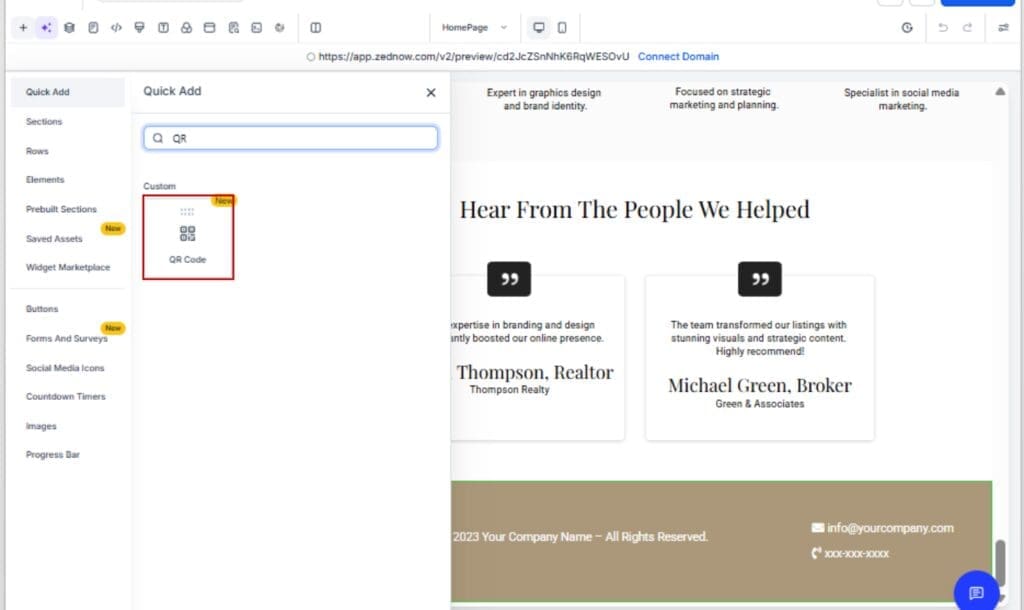This screenshot has width=1024, height=610.
Task: Click the undo arrow icon
Action: 942,28
